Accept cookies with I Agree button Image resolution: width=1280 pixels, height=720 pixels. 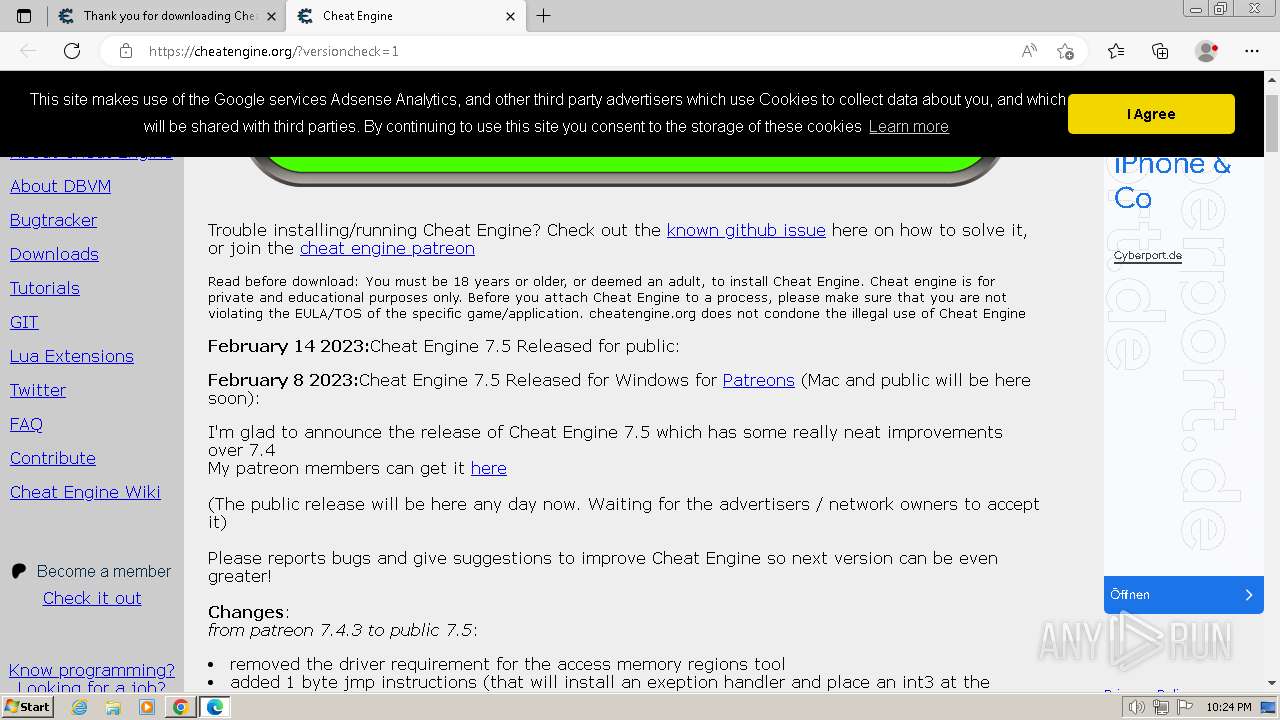[1151, 114]
